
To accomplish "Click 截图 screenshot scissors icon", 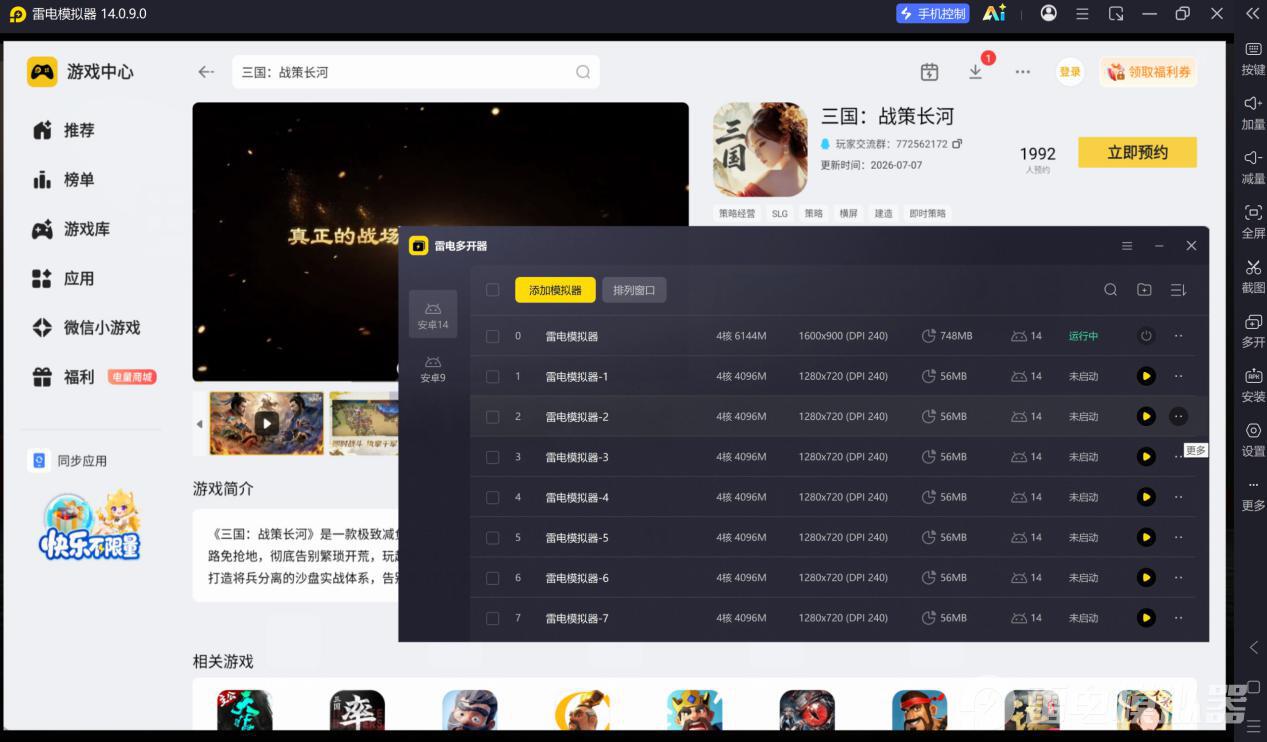I will tap(1253, 267).
